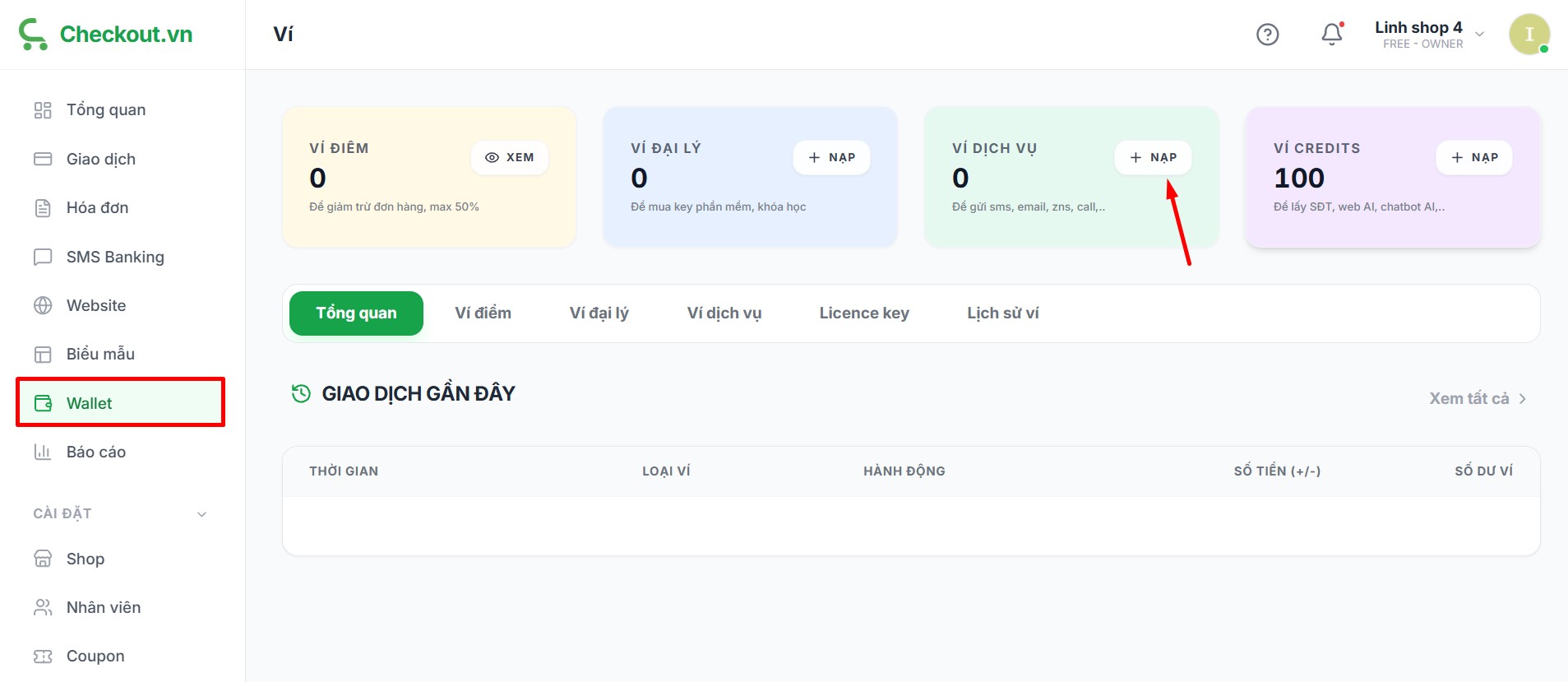Open the help question mark icon
Image resolution: width=1568 pixels, height=682 pixels.
[x=1267, y=35]
